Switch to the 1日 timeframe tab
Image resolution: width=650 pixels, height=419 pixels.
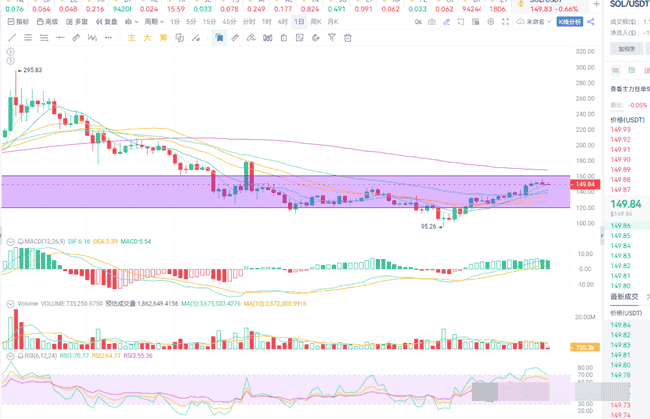[299, 21]
